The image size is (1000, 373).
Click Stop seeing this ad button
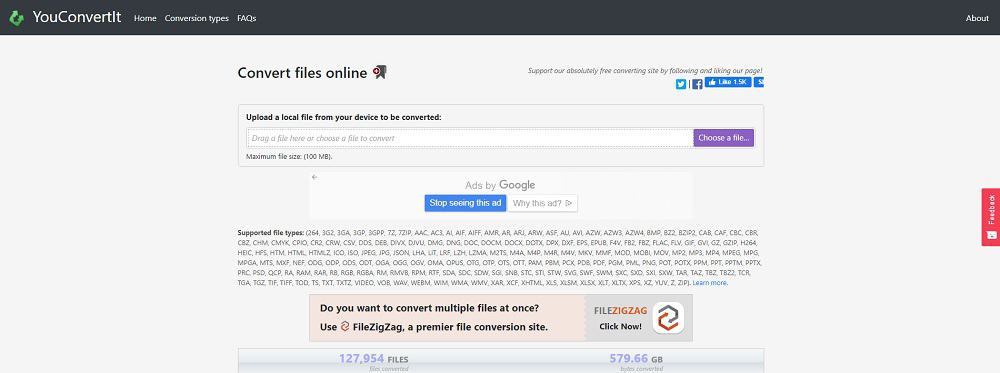[466, 203]
